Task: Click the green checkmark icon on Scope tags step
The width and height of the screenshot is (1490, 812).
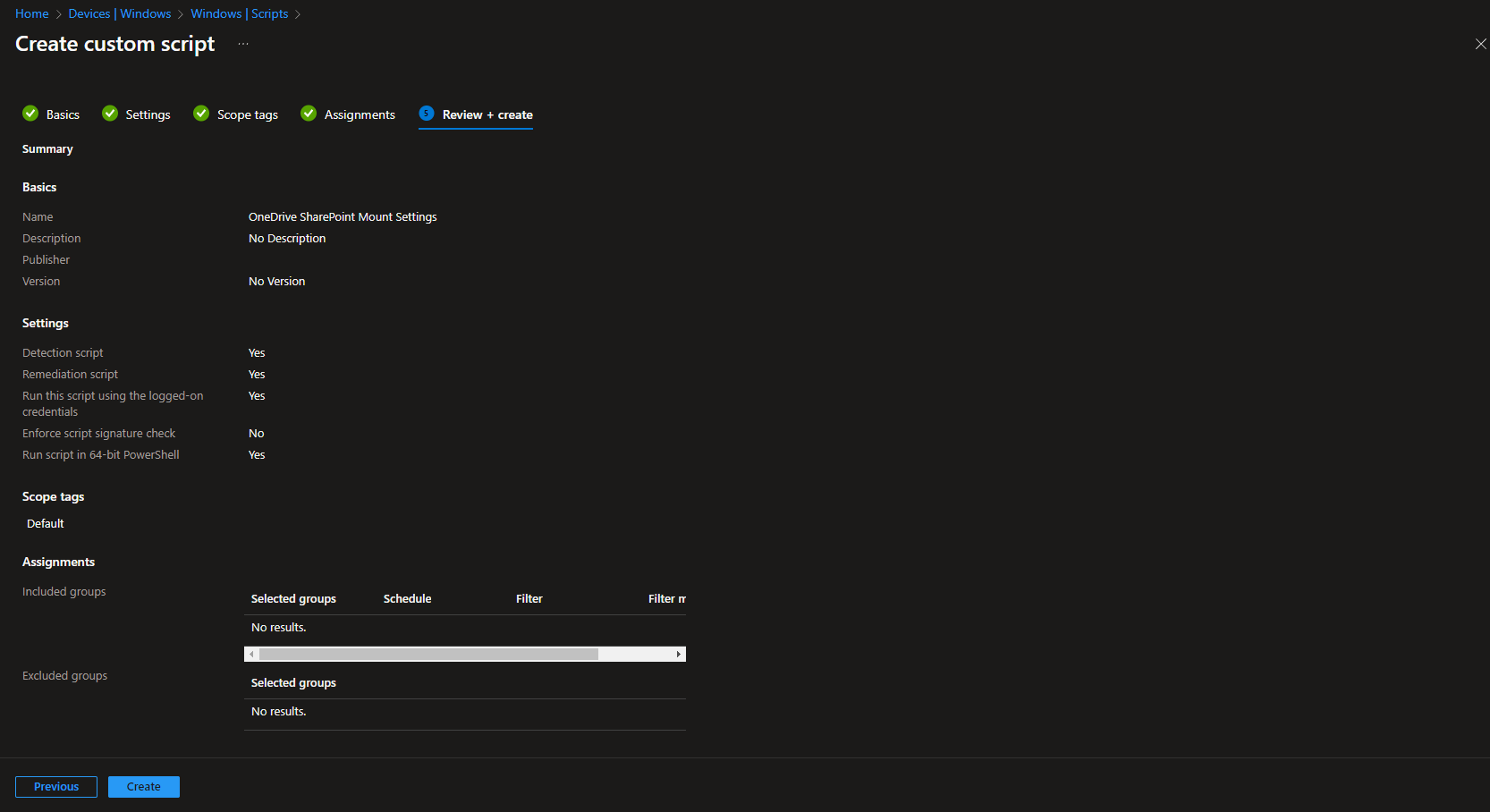Action: point(200,114)
